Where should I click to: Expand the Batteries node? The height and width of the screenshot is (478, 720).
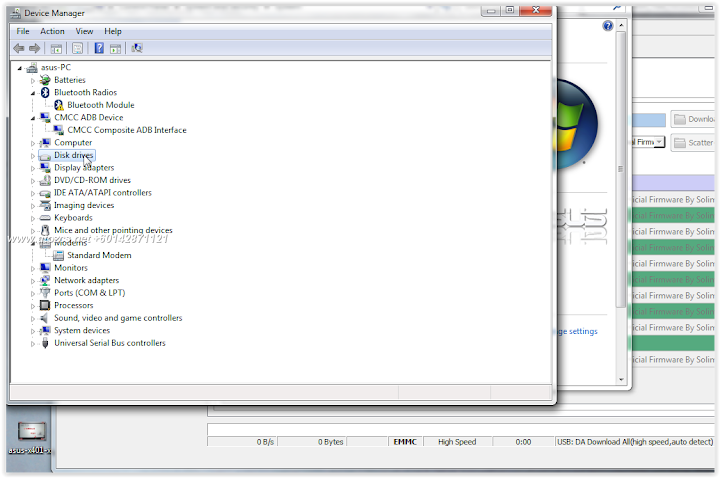tap(33, 80)
